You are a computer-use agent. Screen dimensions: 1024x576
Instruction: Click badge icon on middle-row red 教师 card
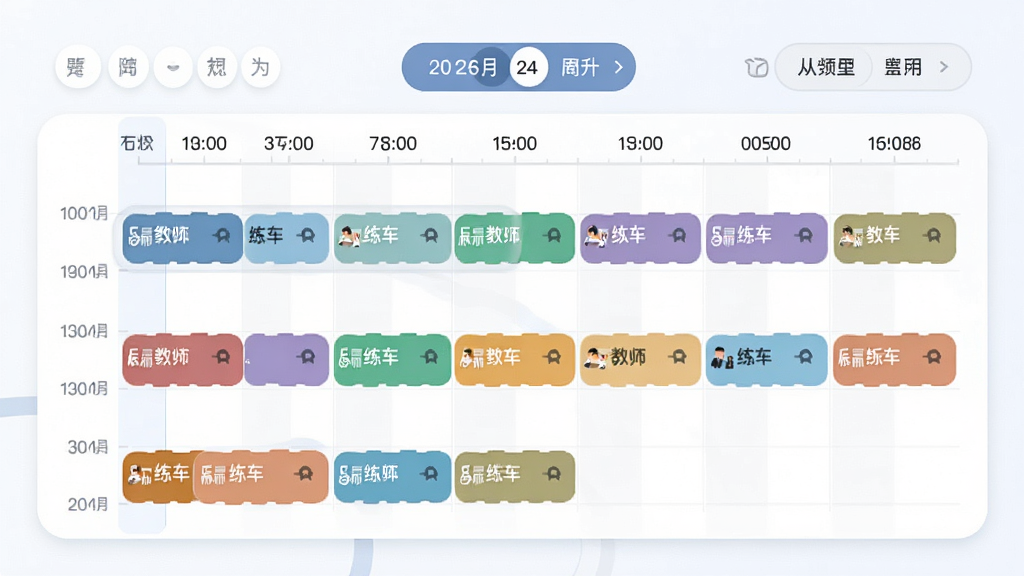click(x=222, y=357)
